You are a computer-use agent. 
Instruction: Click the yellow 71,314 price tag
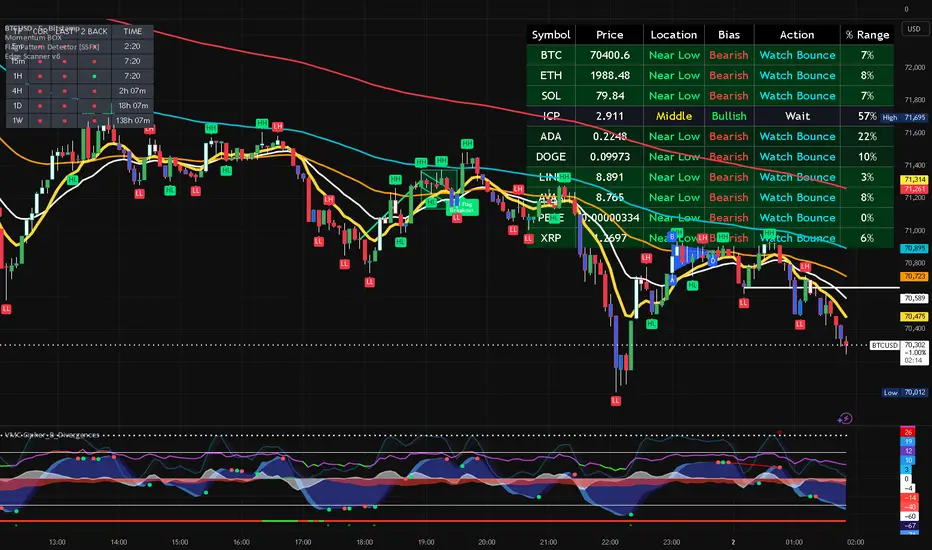point(914,180)
